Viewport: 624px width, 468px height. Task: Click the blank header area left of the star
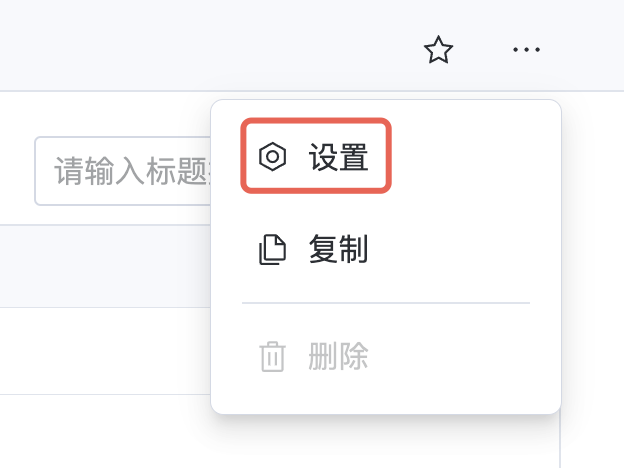pos(207,45)
